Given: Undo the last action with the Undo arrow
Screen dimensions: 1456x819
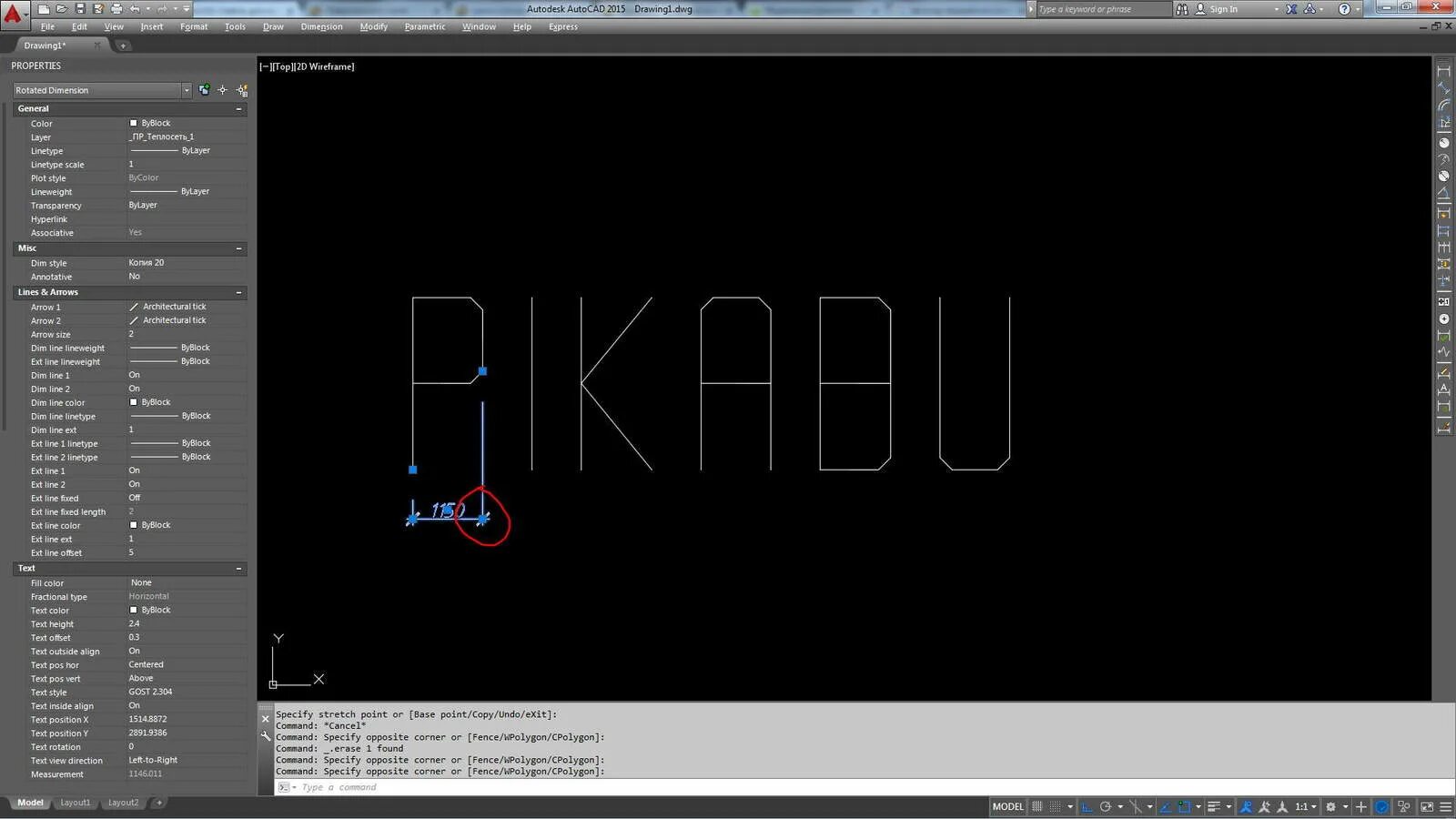Looking at the screenshot, I should click(135, 9).
